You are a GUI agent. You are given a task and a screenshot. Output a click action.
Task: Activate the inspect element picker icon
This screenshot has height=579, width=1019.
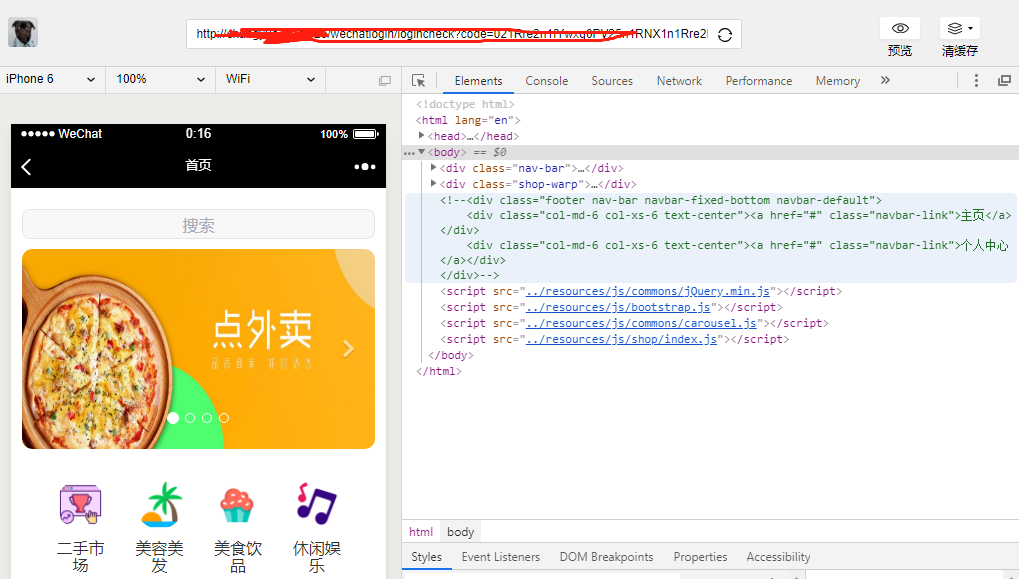pyautogui.click(x=419, y=81)
